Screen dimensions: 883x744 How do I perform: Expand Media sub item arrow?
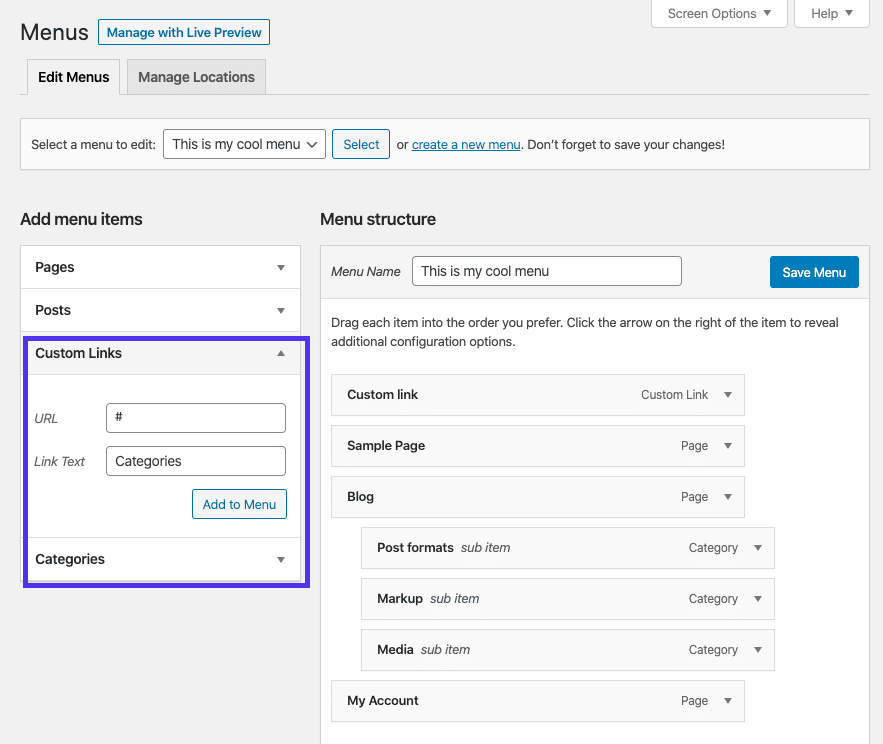pos(758,650)
